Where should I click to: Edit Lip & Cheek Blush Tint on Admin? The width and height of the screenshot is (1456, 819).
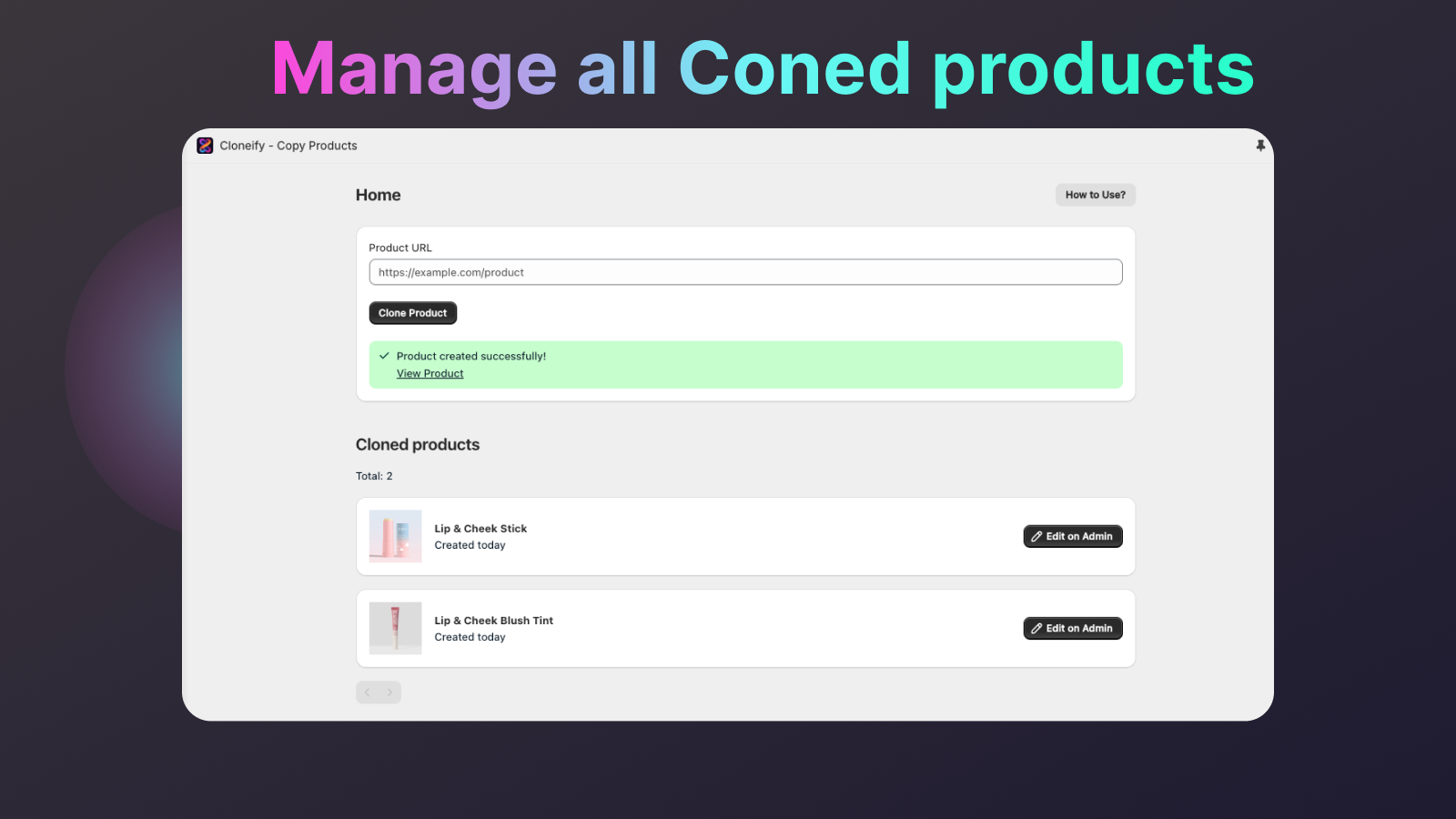(1072, 628)
